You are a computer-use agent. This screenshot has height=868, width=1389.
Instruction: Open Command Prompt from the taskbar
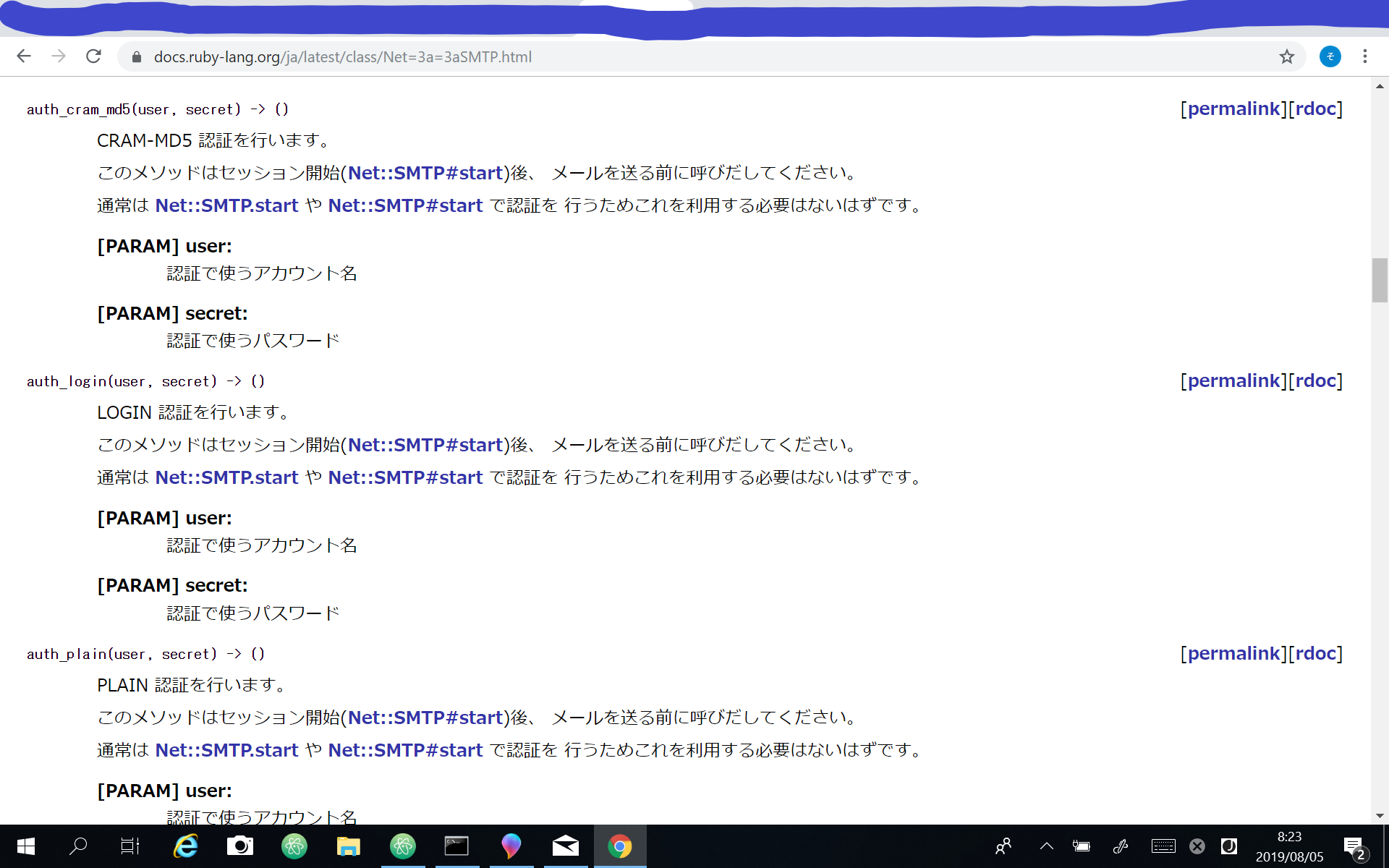(x=457, y=846)
